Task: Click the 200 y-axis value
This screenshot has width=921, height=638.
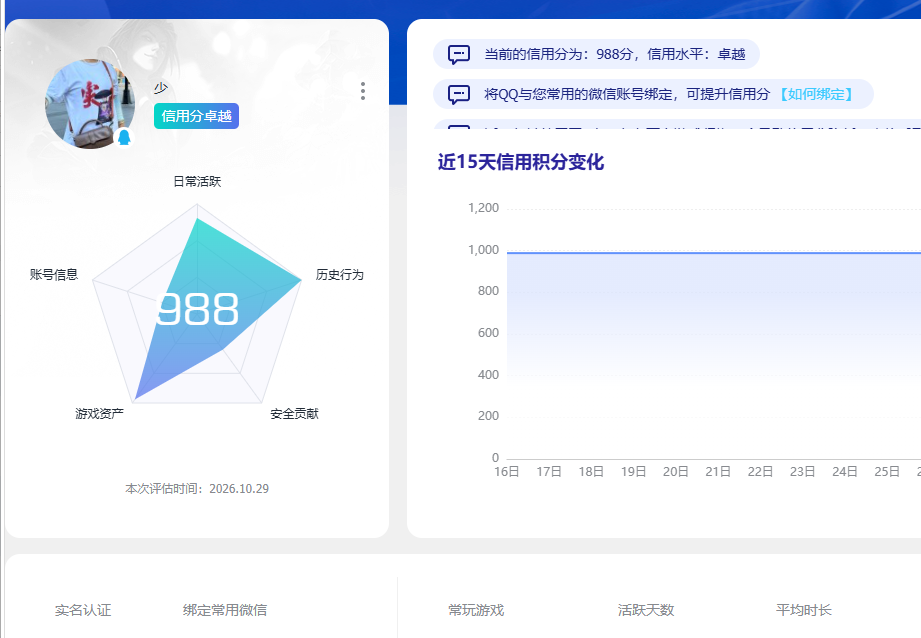Action: click(x=488, y=416)
